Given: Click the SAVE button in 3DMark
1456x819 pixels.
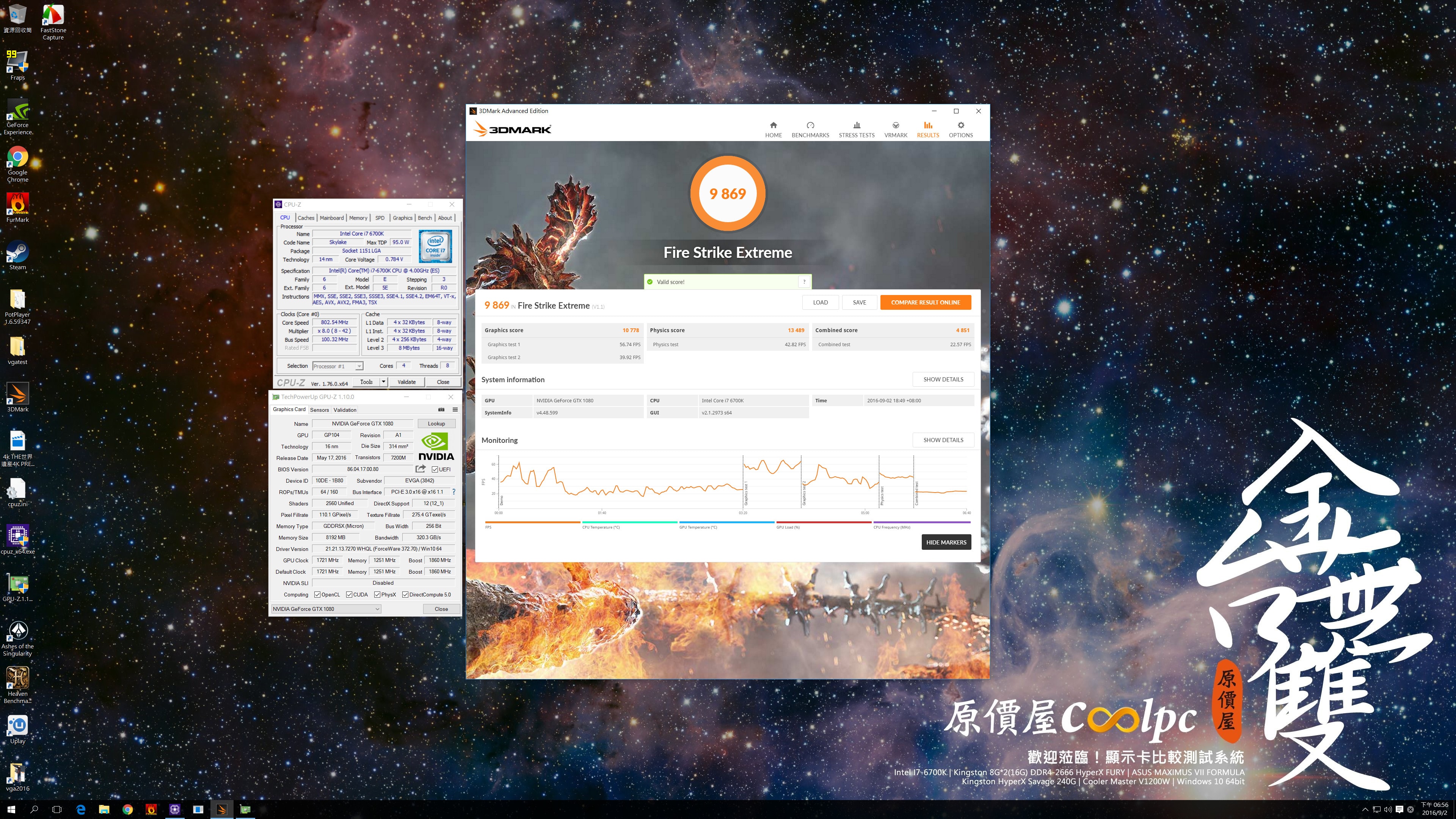Looking at the screenshot, I should coord(859,303).
